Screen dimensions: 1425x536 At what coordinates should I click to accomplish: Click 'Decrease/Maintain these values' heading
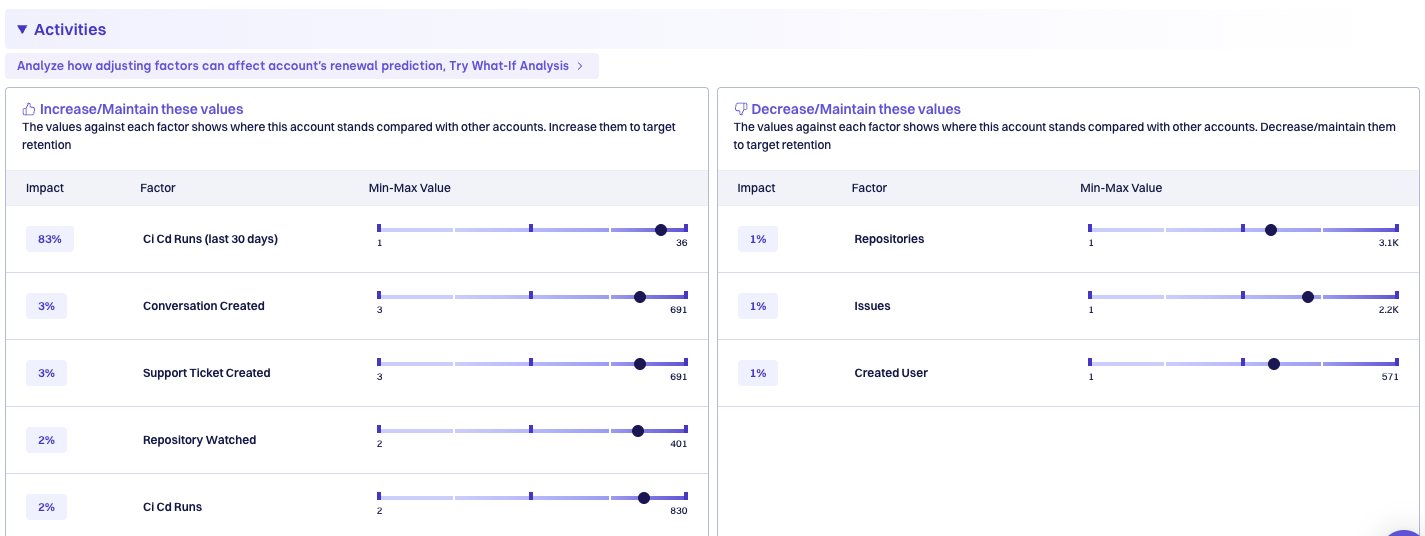856,109
